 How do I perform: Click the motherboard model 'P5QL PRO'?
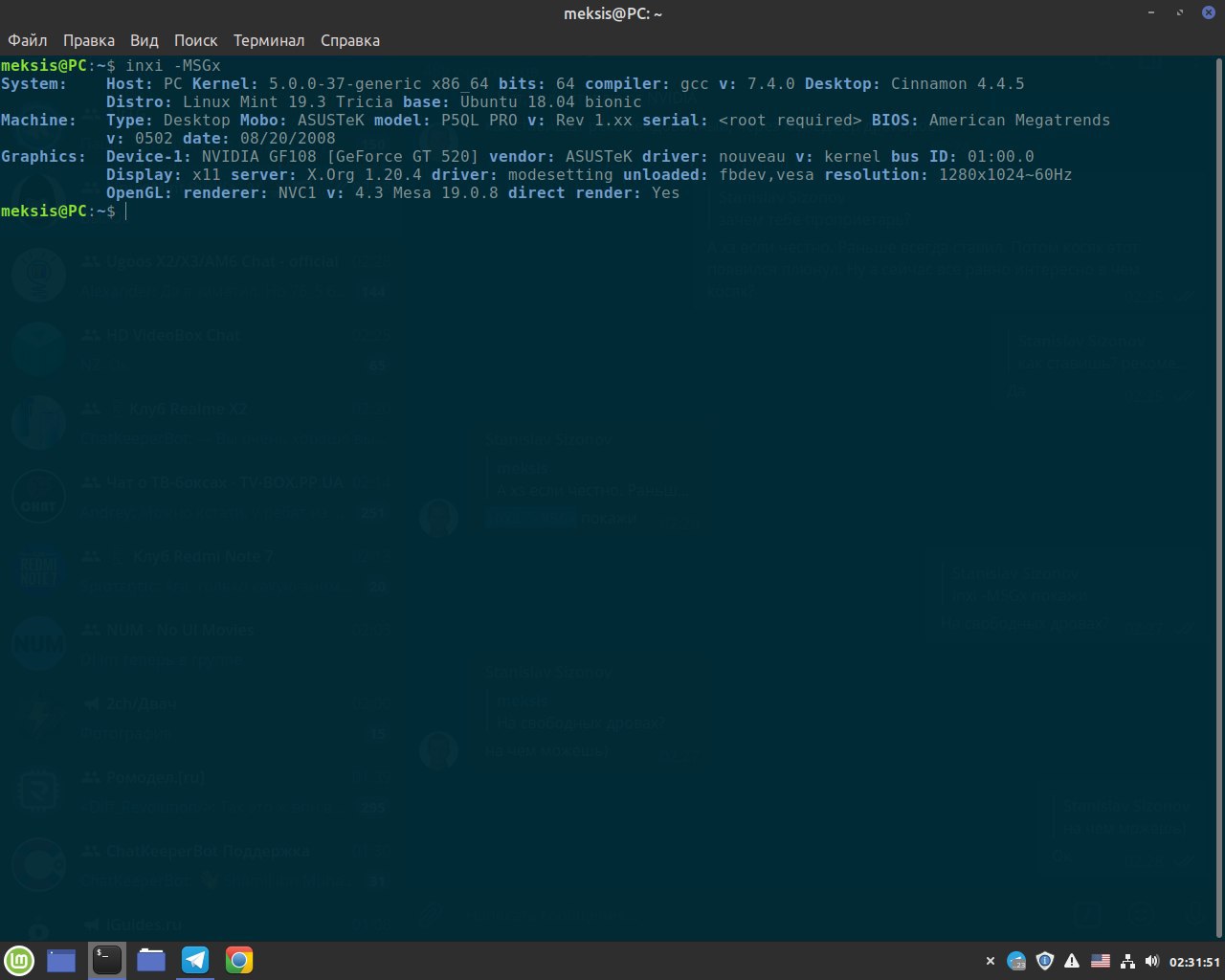(x=479, y=120)
